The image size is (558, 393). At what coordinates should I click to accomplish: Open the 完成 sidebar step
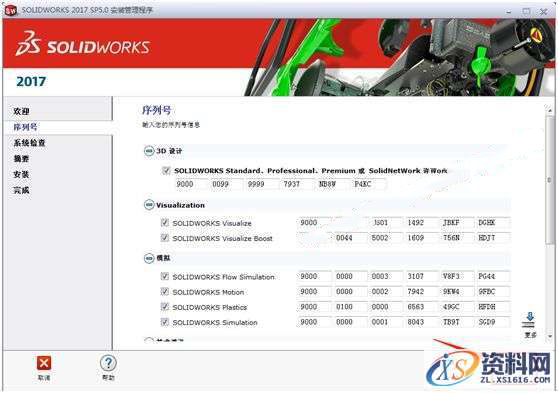21,190
